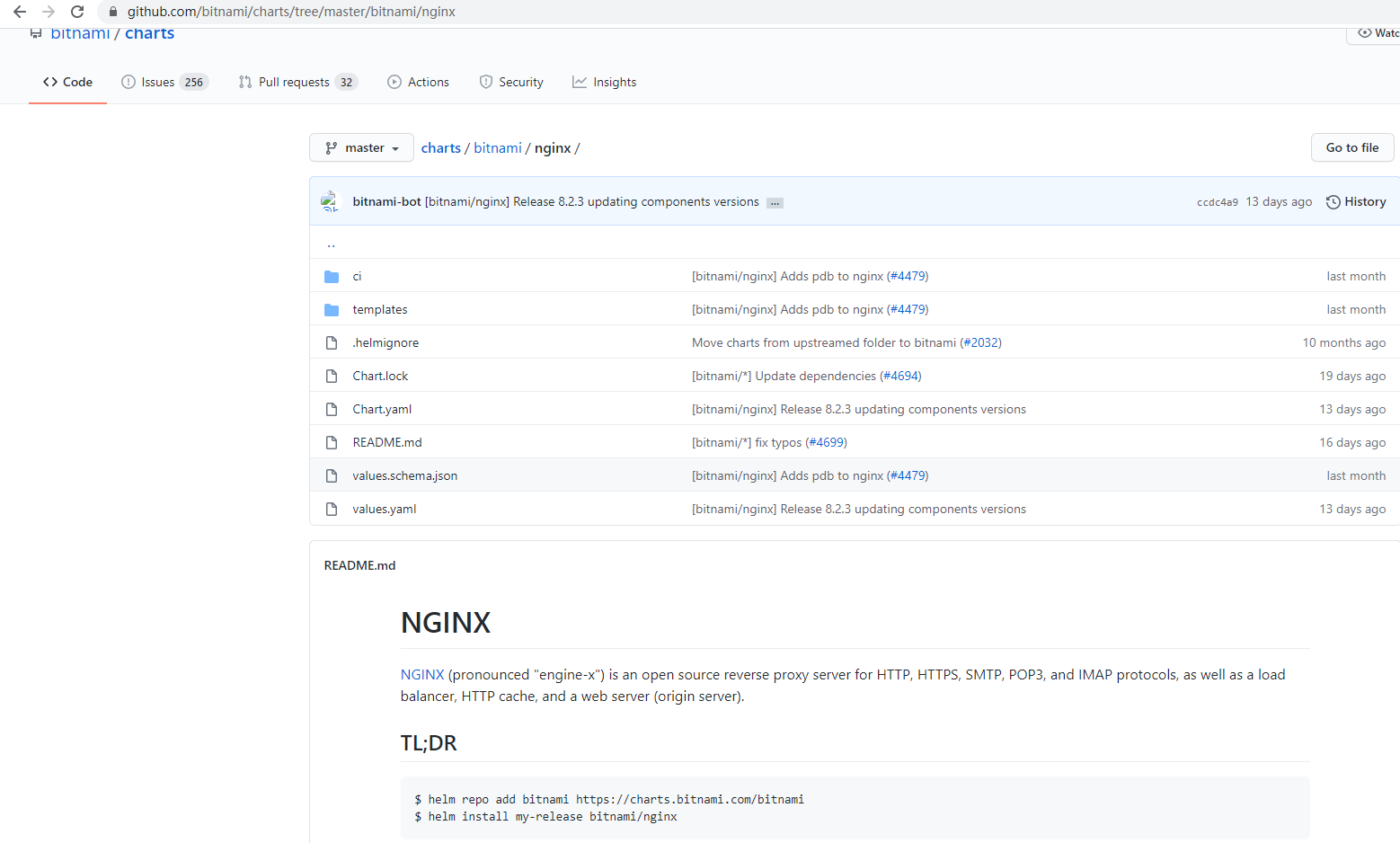Click the helm install my-release command line
Viewport: 1400px width, 843px height.
pos(545,816)
